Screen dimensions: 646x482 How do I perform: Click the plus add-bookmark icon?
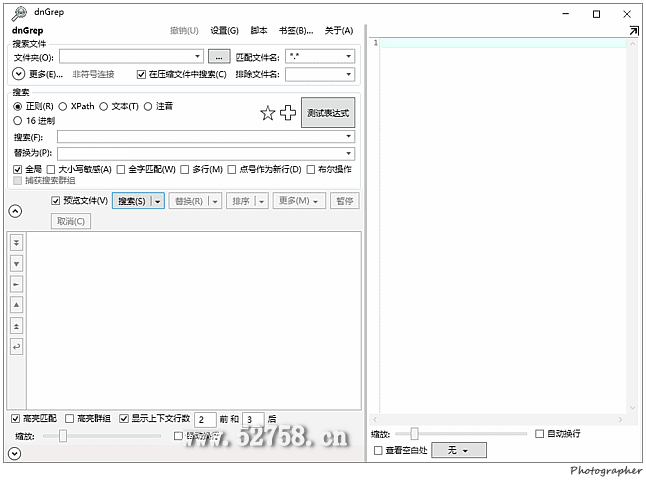tap(288, 112)
